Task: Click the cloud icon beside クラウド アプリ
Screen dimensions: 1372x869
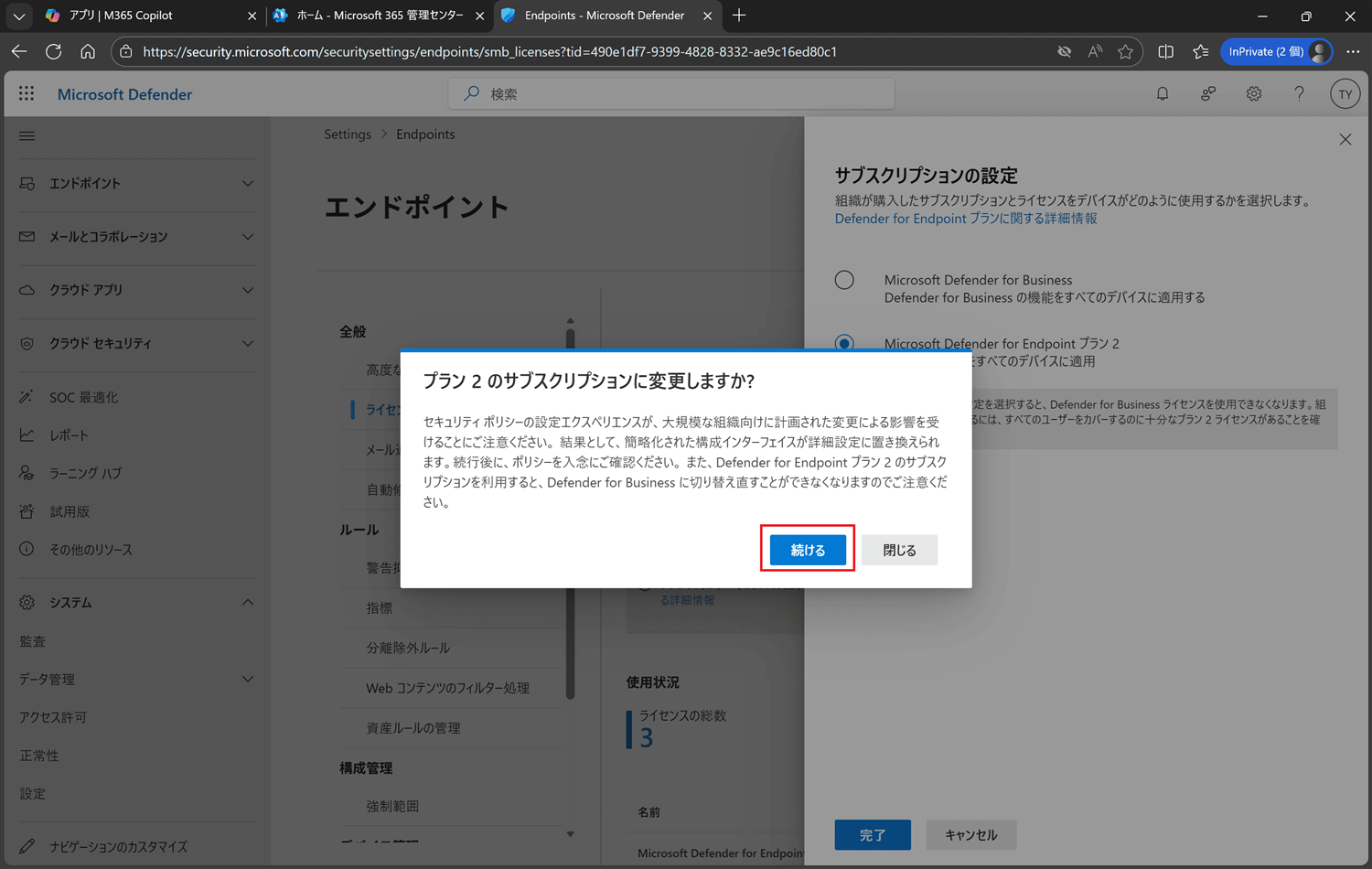Action: [27, 290]
